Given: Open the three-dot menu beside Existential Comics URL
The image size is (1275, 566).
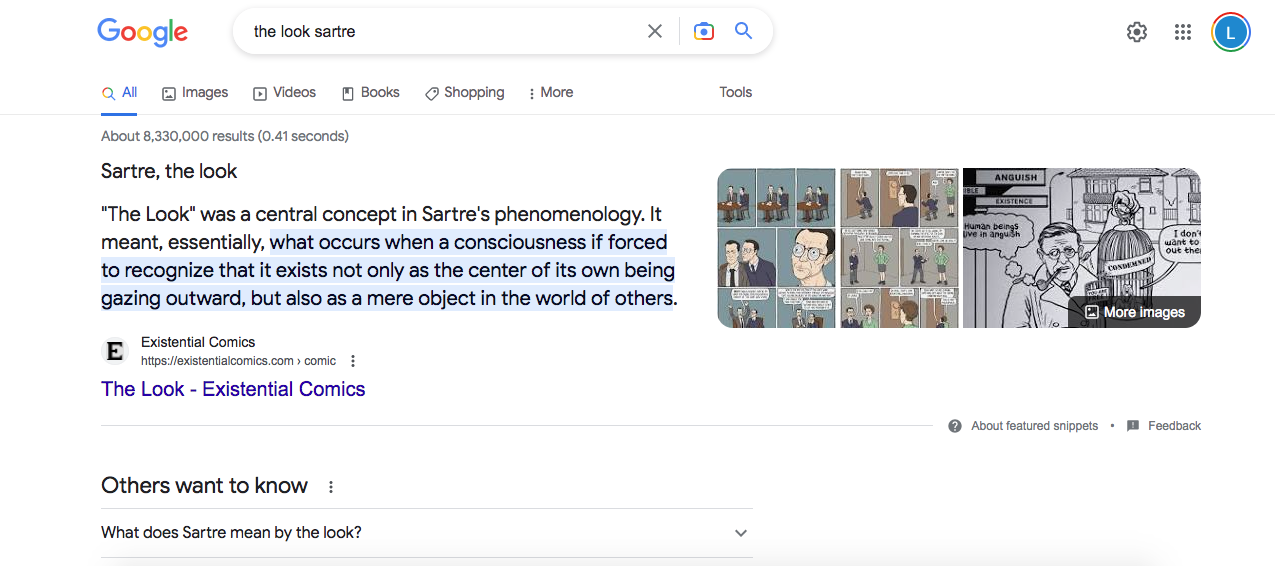Looking at the screenshot, I should [353, 361].
